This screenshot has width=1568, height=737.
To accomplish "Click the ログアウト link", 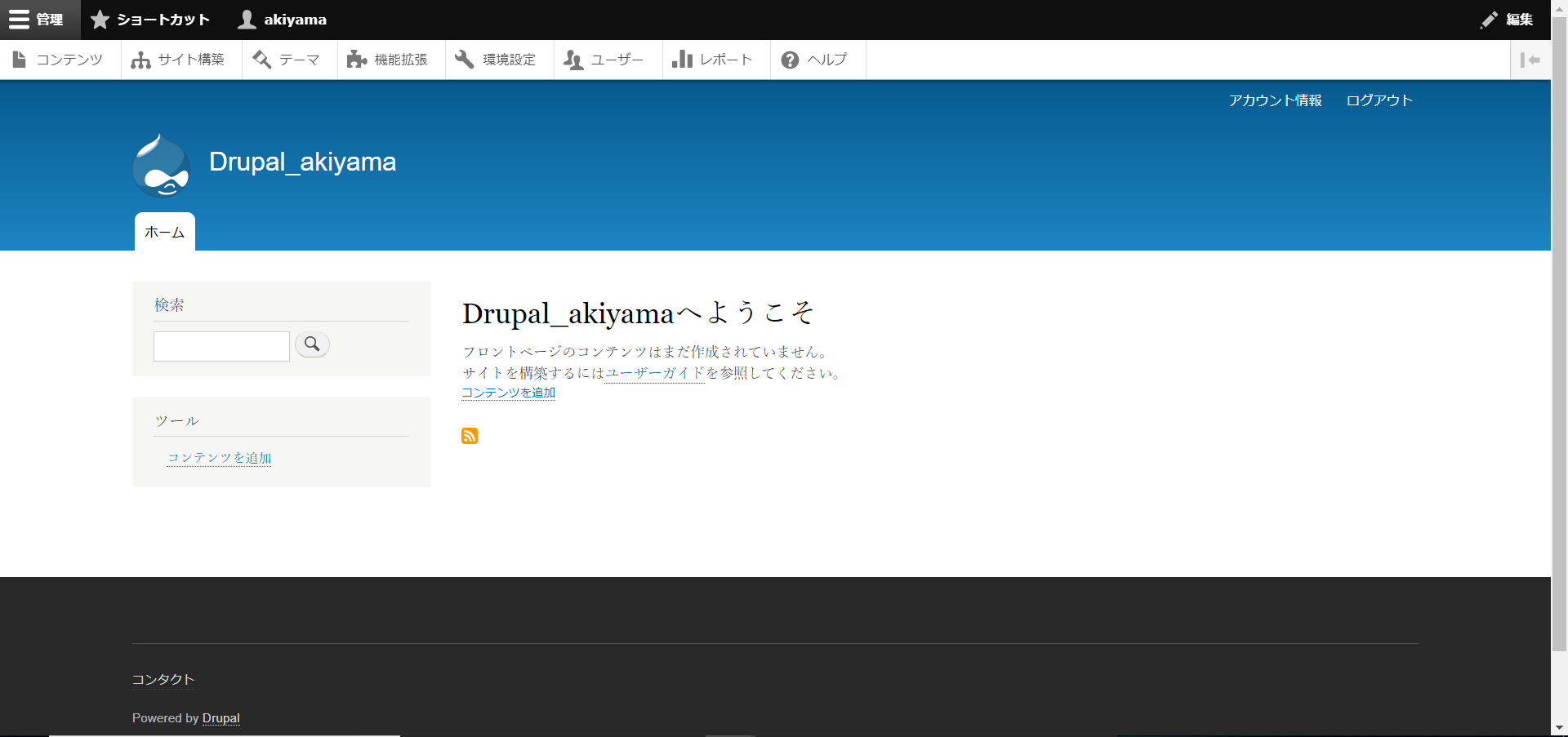I will [x=1379, y=100].
